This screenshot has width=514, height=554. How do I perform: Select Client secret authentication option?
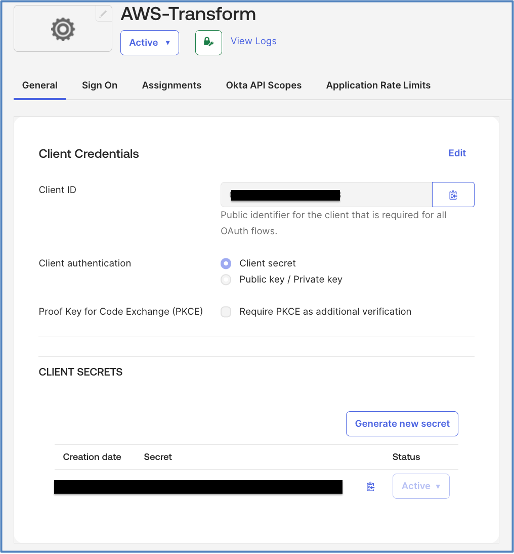tap(226, 263)
